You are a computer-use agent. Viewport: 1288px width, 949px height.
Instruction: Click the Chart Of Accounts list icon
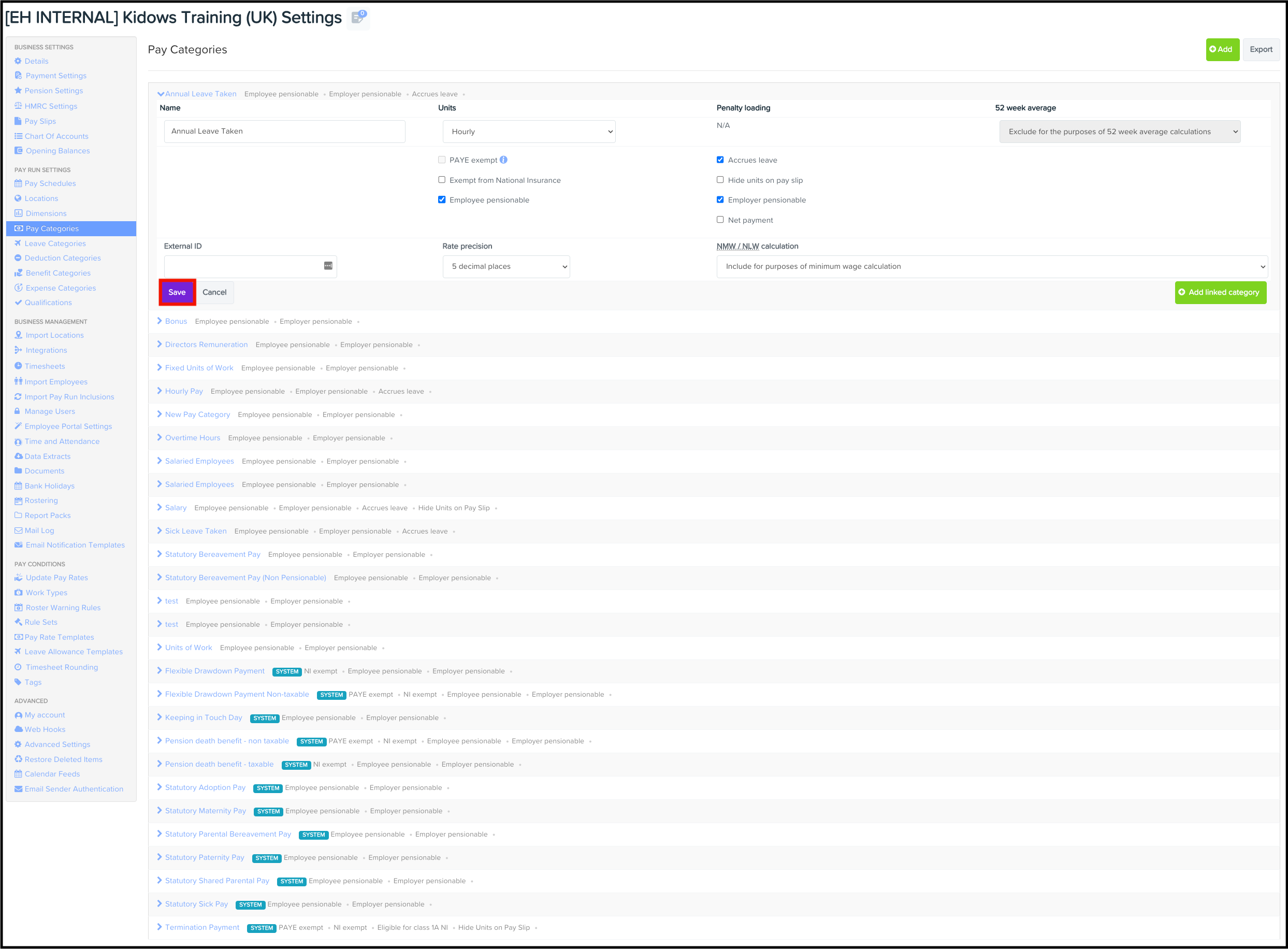pos(18,136)
